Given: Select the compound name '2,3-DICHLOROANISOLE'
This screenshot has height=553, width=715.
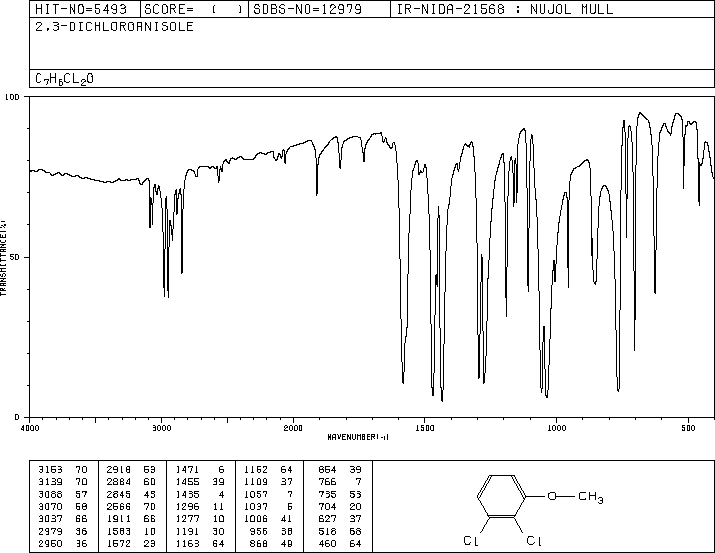Looking at the screenshot, I should tap(114, 27).
